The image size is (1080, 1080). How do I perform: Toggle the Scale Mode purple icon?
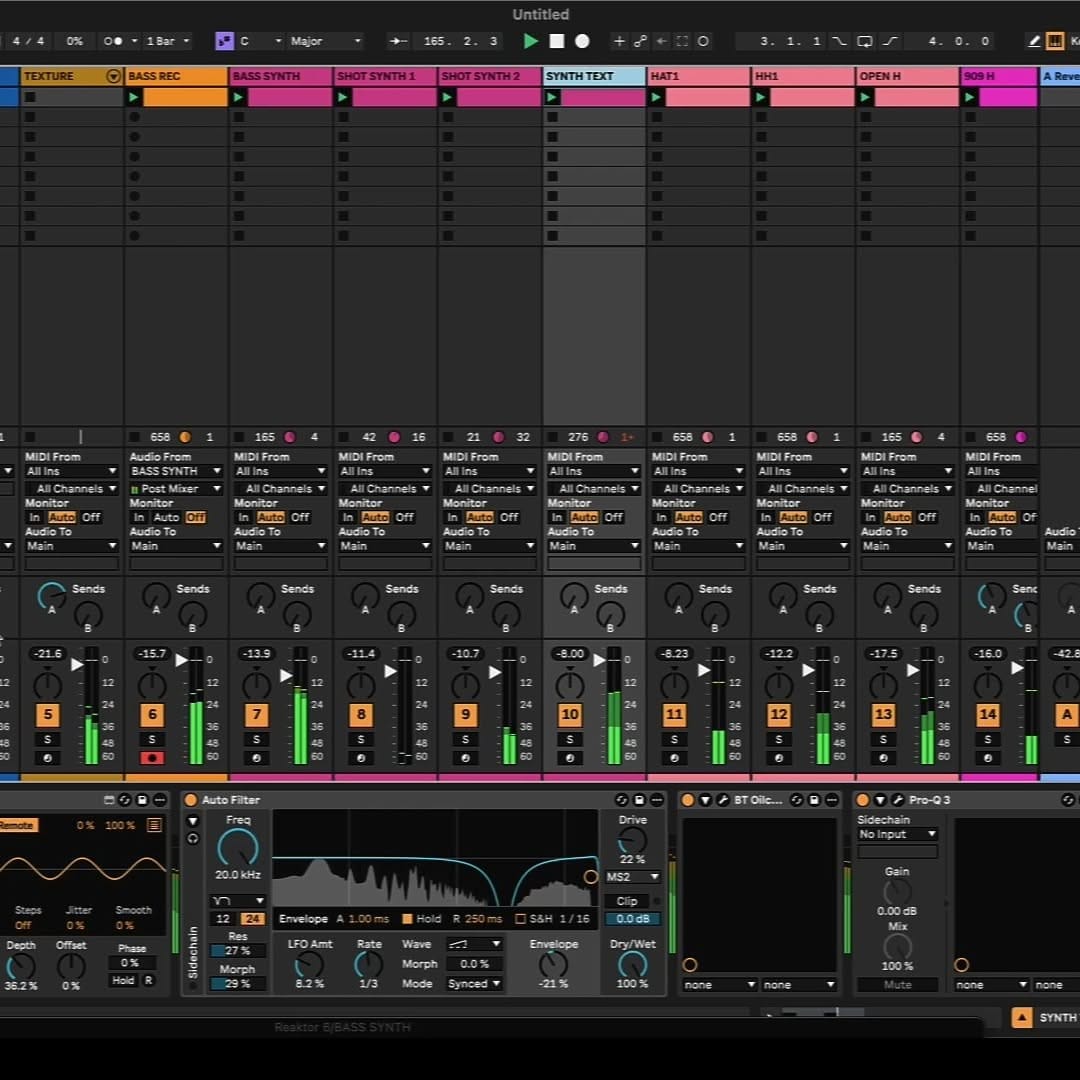(225, 41)
